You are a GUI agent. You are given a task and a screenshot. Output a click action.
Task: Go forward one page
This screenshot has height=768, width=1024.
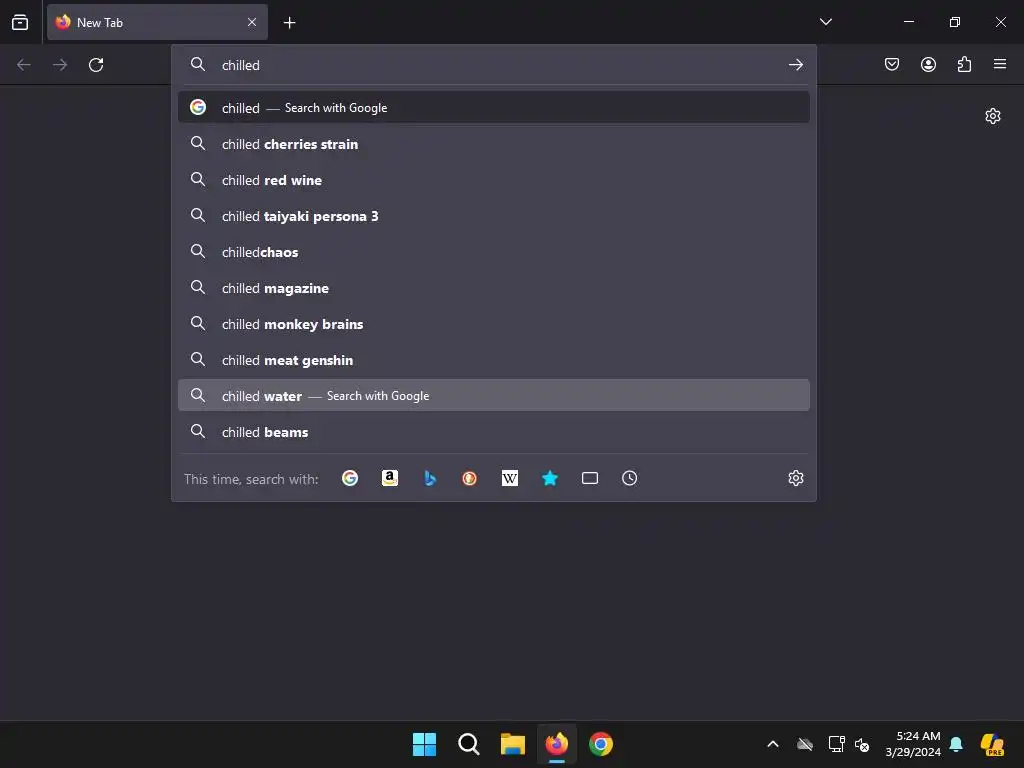click(60, 65)
